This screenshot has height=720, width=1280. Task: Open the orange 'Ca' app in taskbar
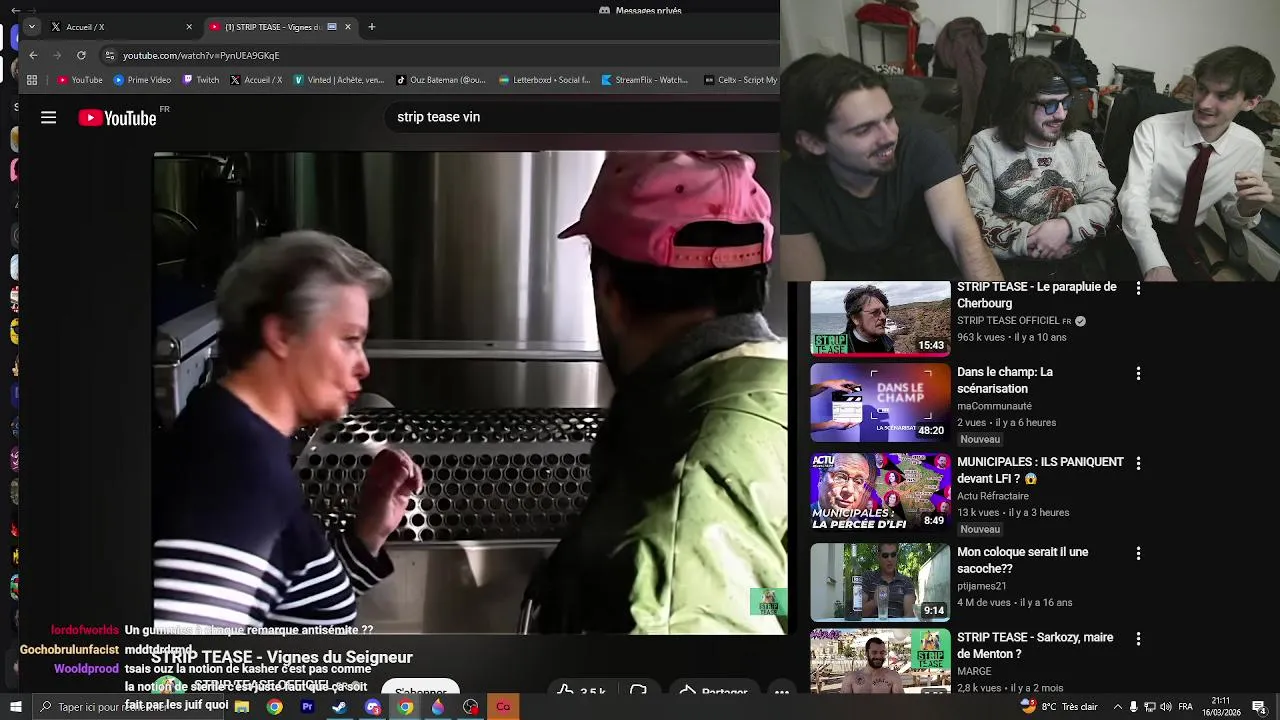click(x=503, y=707)
